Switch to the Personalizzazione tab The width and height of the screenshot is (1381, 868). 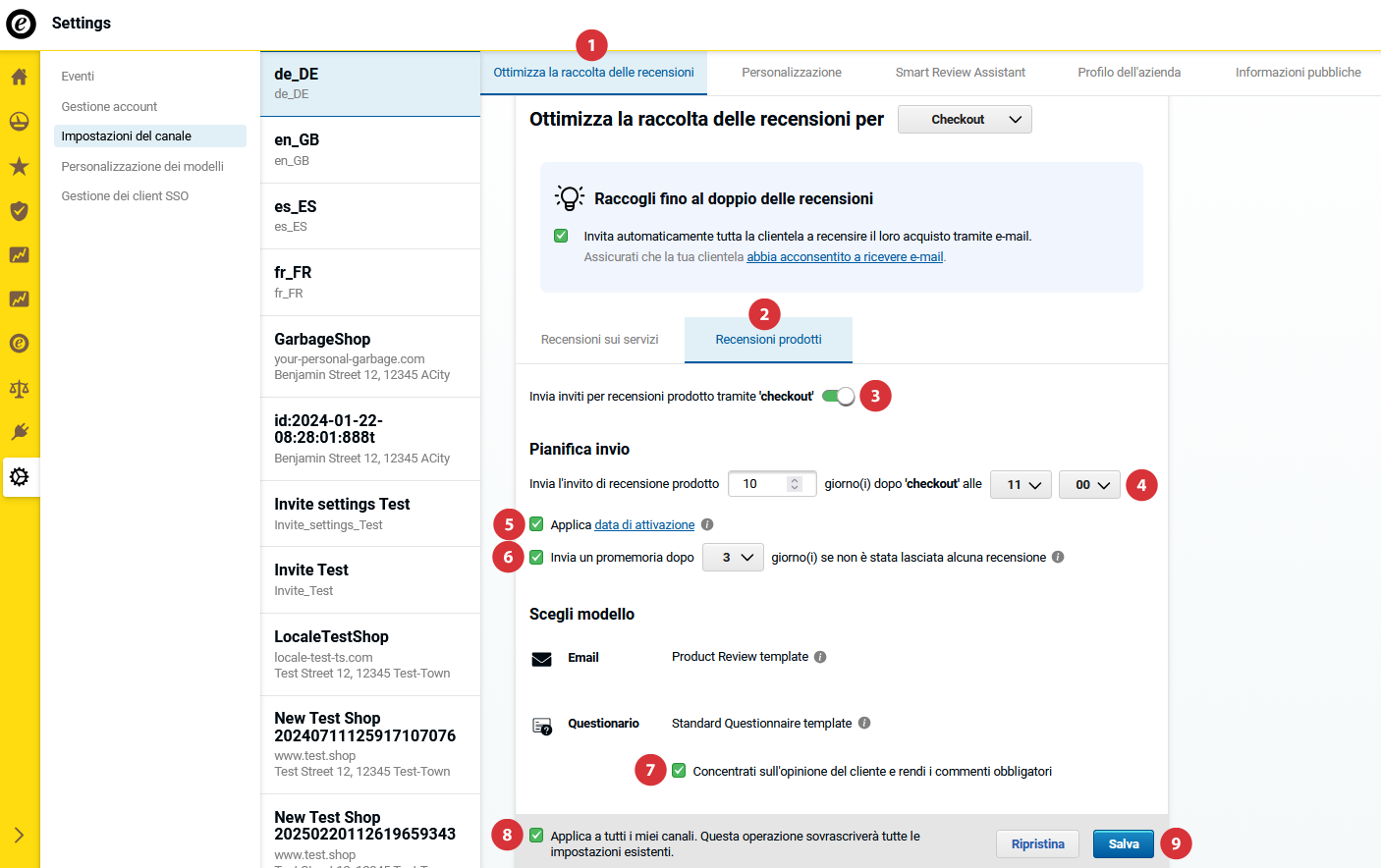(791, 73)
